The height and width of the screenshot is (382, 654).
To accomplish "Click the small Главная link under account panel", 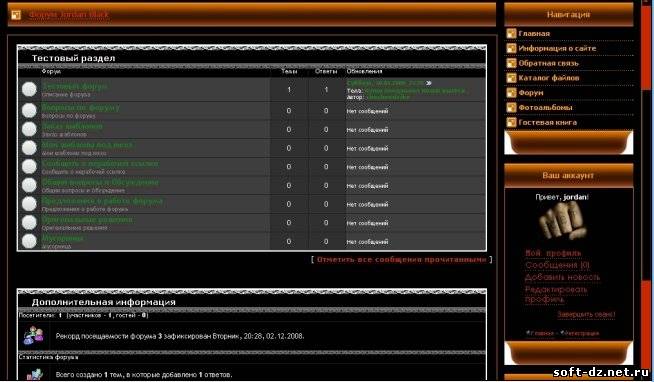I will [x=542, y=333].
